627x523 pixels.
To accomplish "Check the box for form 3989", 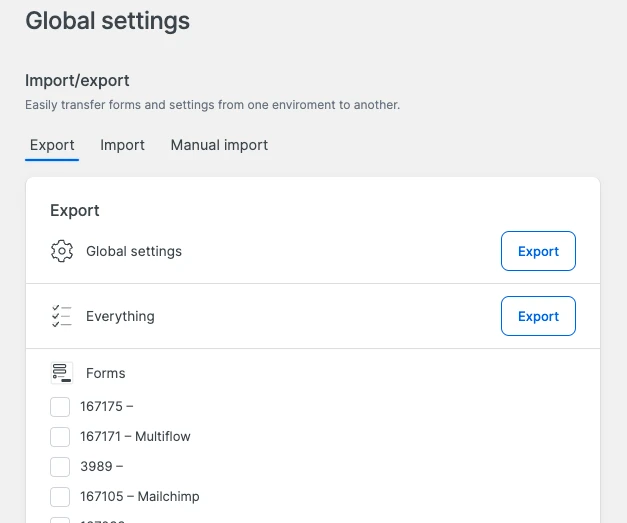I will 60,467.
